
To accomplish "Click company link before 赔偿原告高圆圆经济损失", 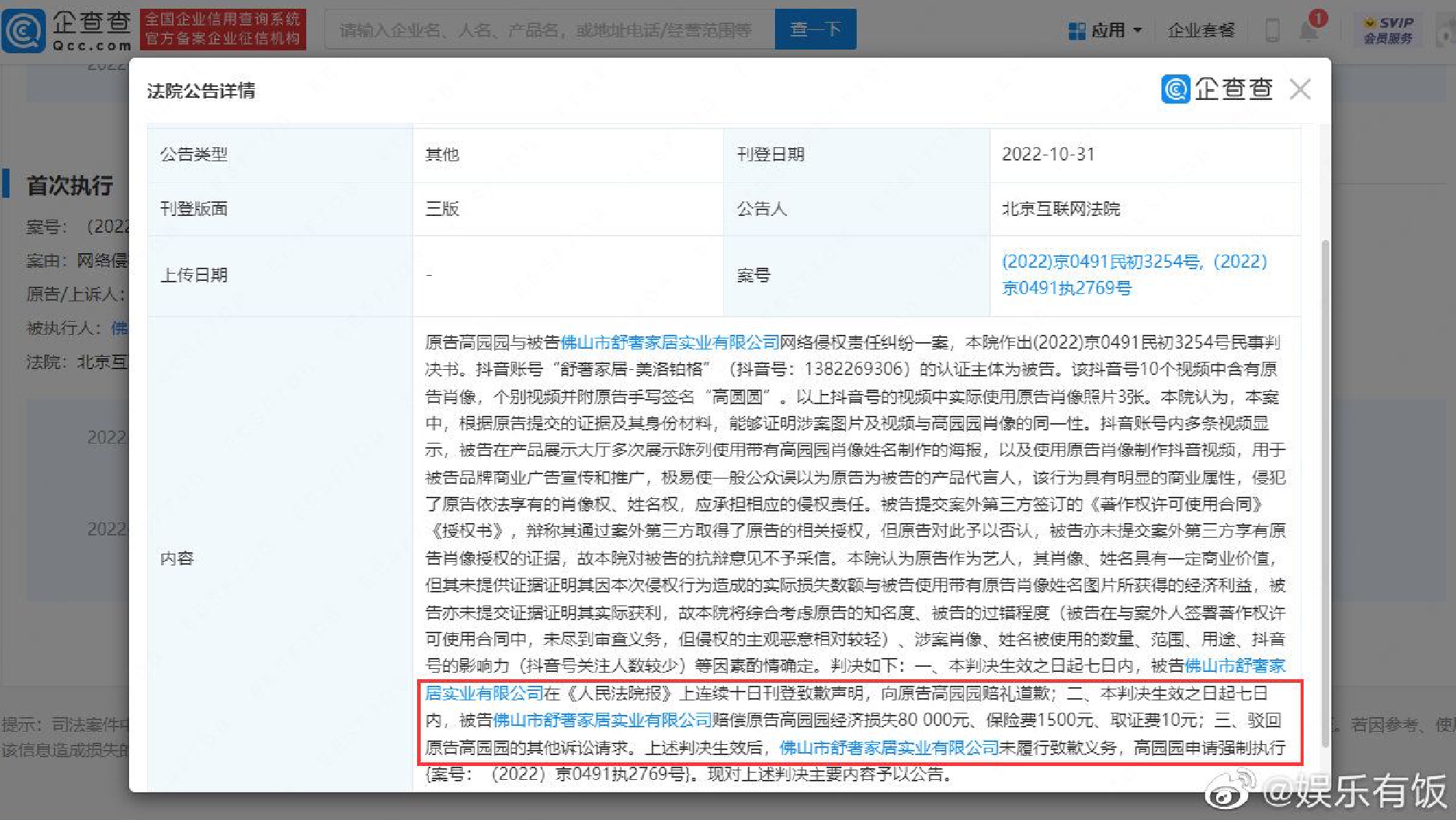I will tap(602, 720).
